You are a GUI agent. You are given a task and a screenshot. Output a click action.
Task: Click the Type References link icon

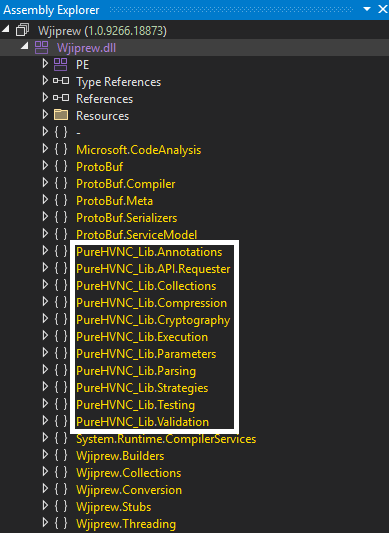click(x=61, y=81)
